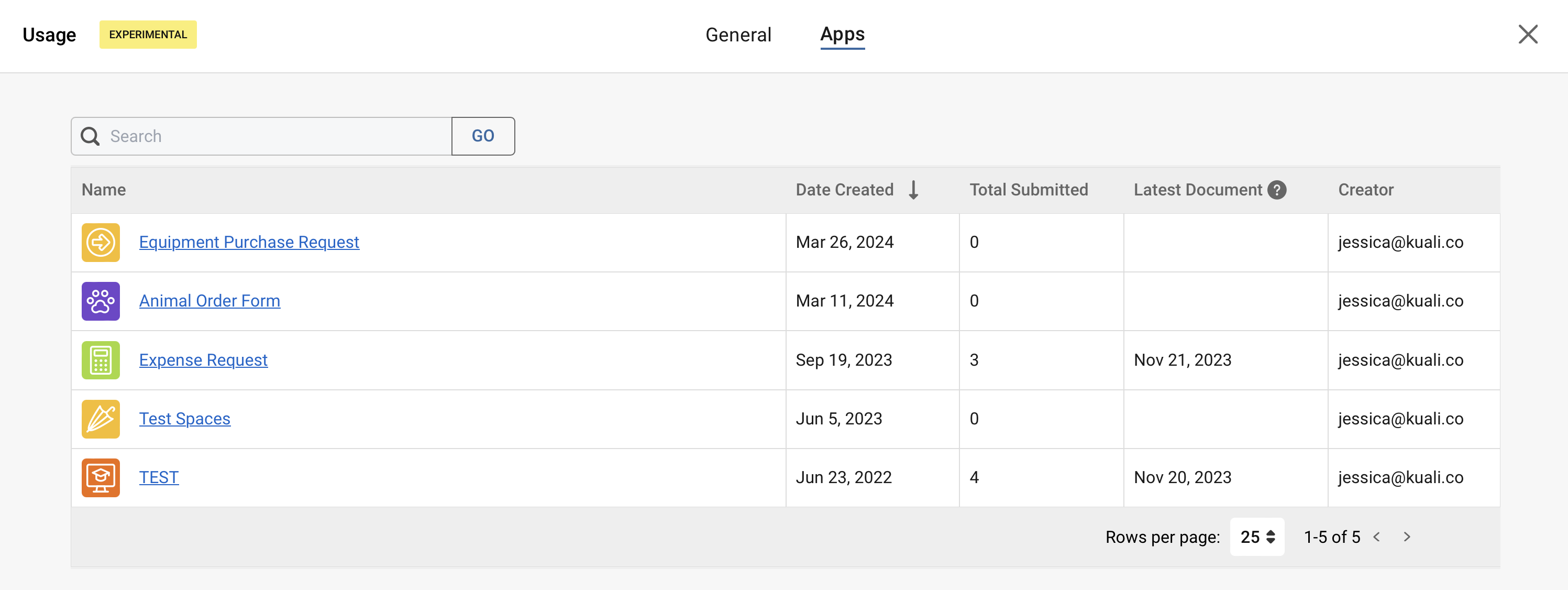Screen dimensions: 1568x590
Task: Click the previous page left chevron
Action: pos(1377,537)
